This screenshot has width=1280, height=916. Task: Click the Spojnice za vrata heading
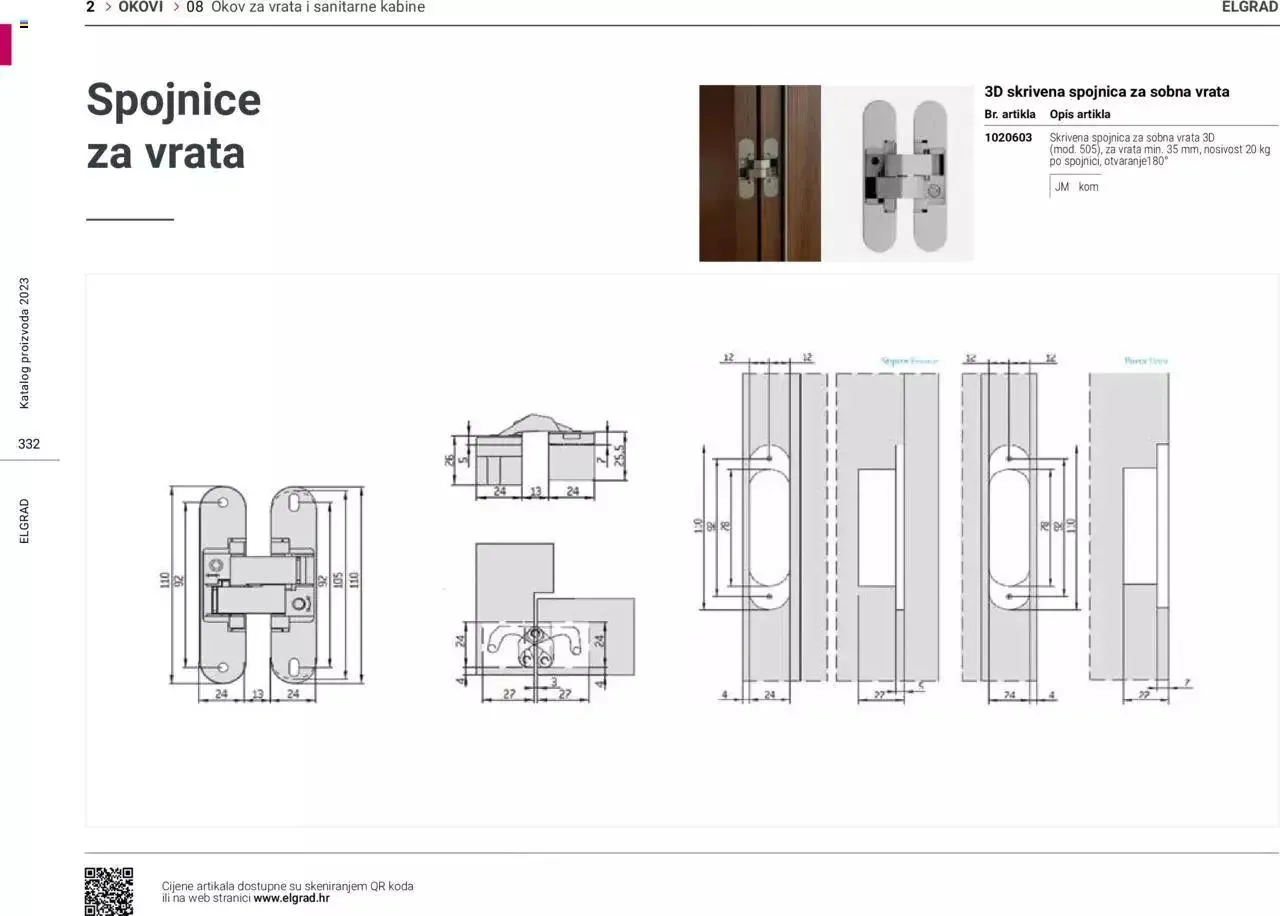tap(173, 126)
